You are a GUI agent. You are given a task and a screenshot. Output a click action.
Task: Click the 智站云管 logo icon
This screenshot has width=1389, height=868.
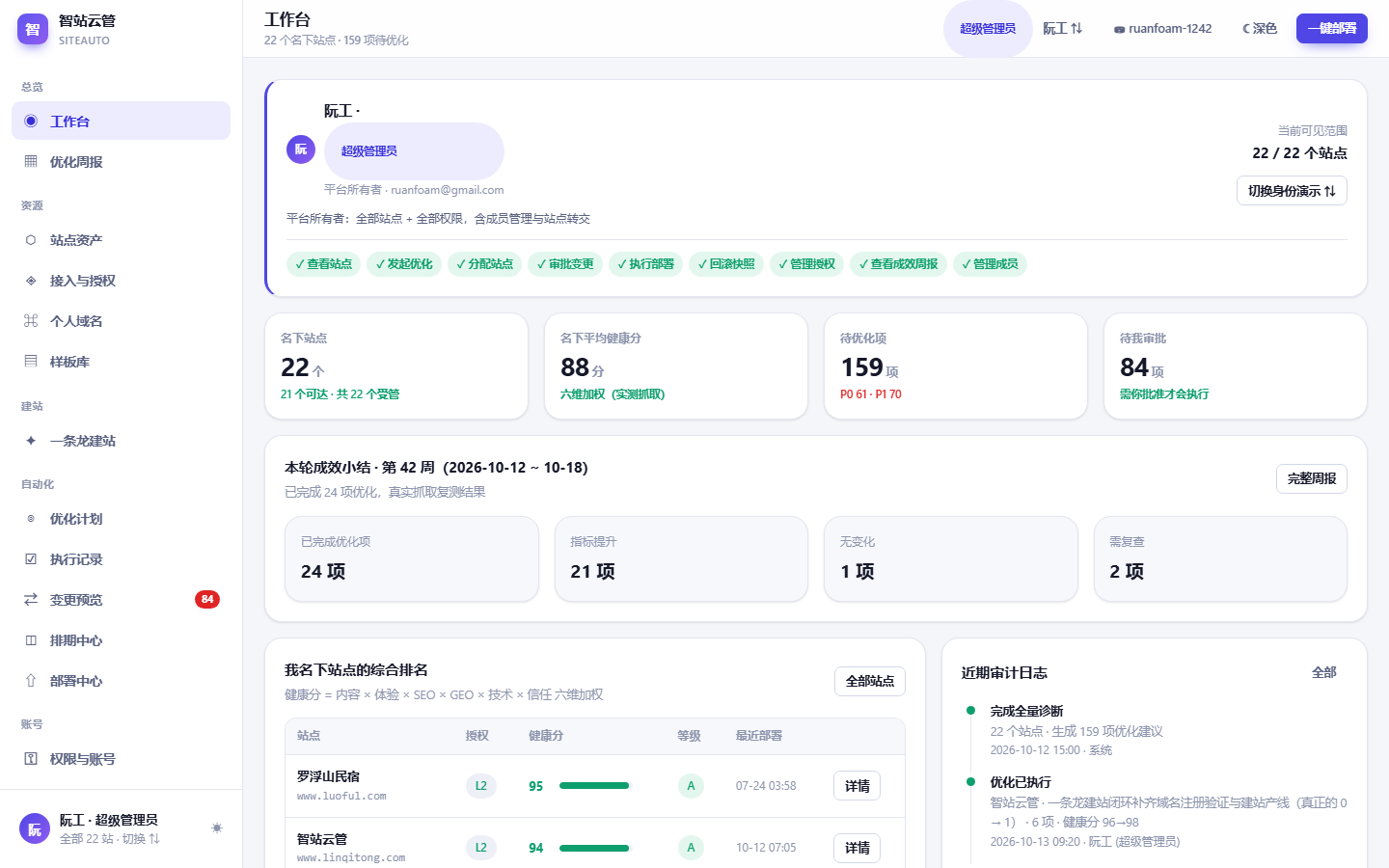[33, 29]
